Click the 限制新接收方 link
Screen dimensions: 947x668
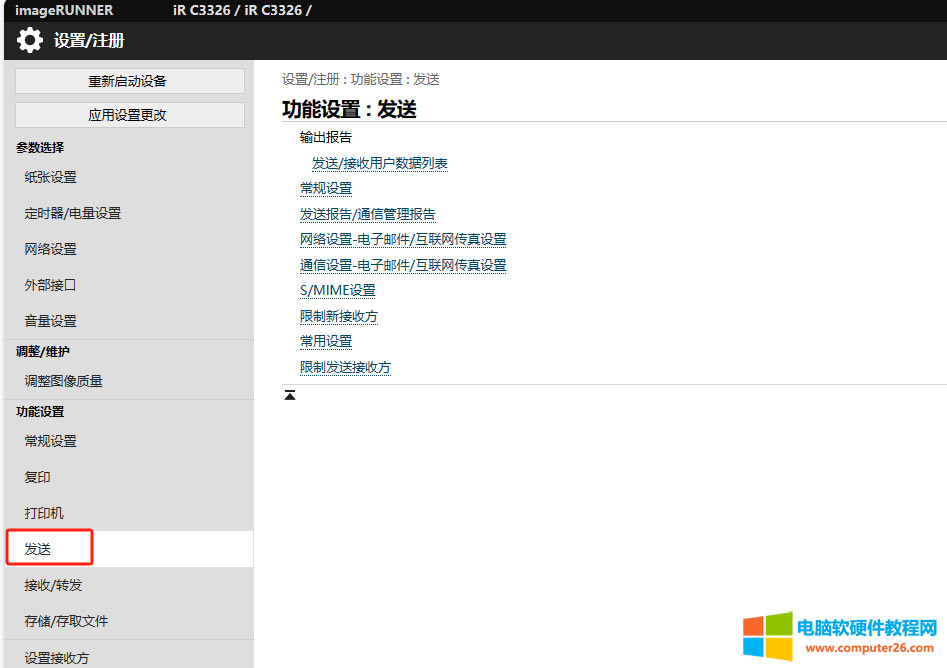coord(338,316)
